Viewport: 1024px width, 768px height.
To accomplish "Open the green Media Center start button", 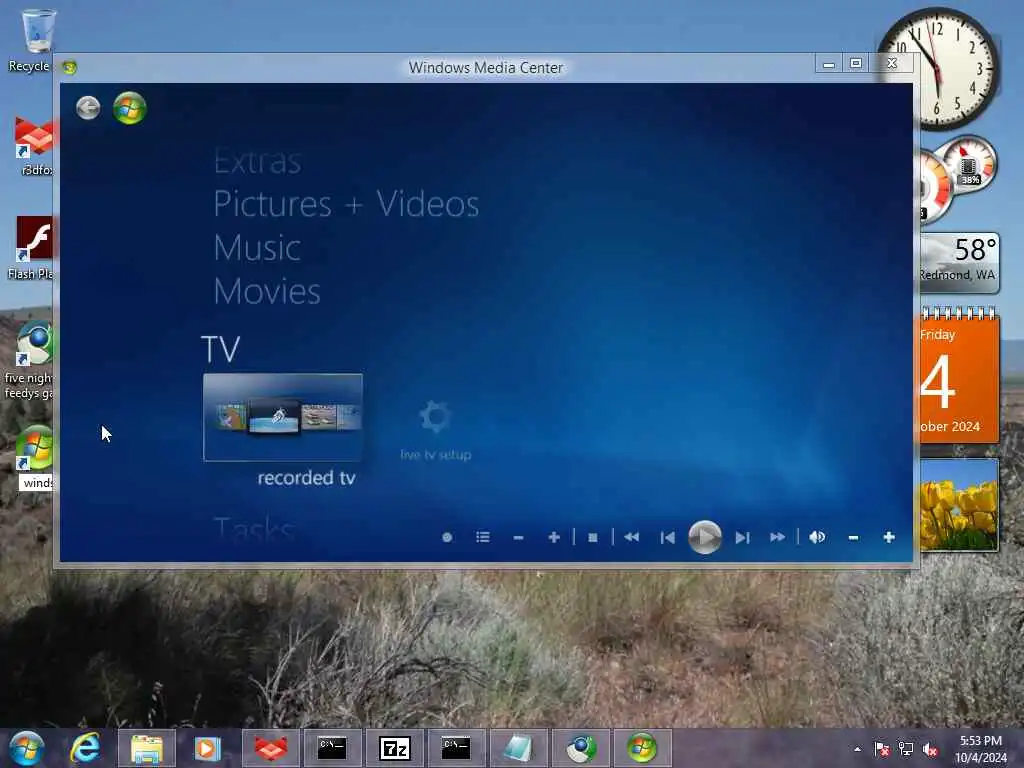I will pyautogui.click(x=129, y=108).
